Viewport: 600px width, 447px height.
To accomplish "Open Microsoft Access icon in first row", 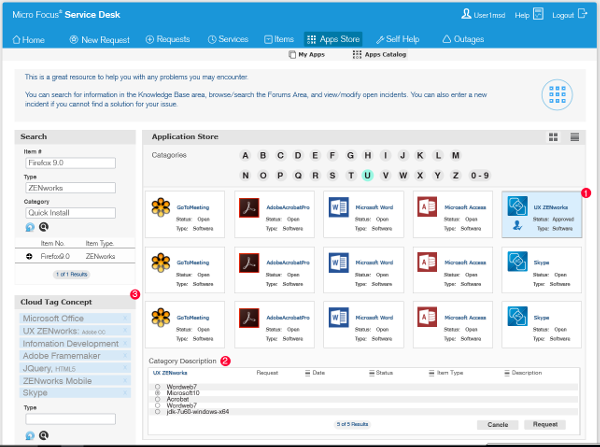I will coord(427,207).
